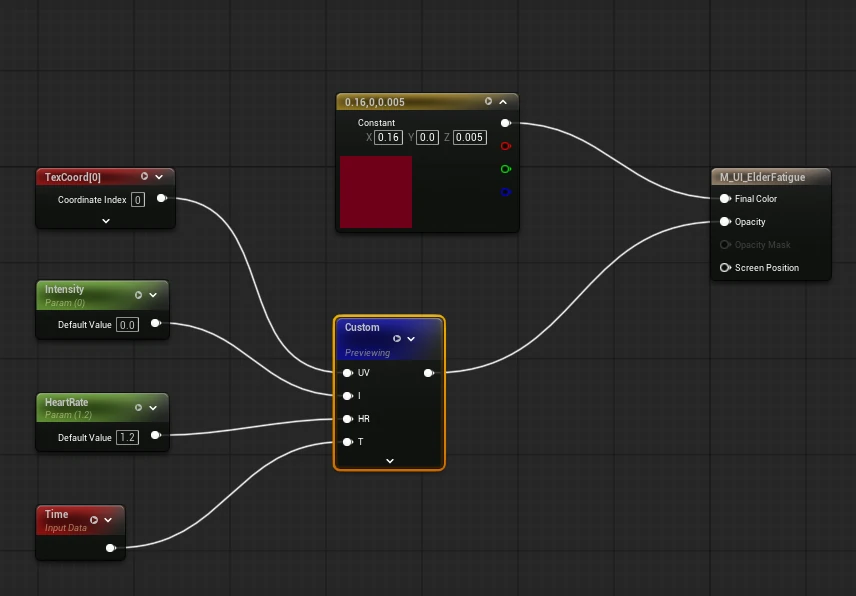Collapse constant node with upward chevron

point(503,102)
